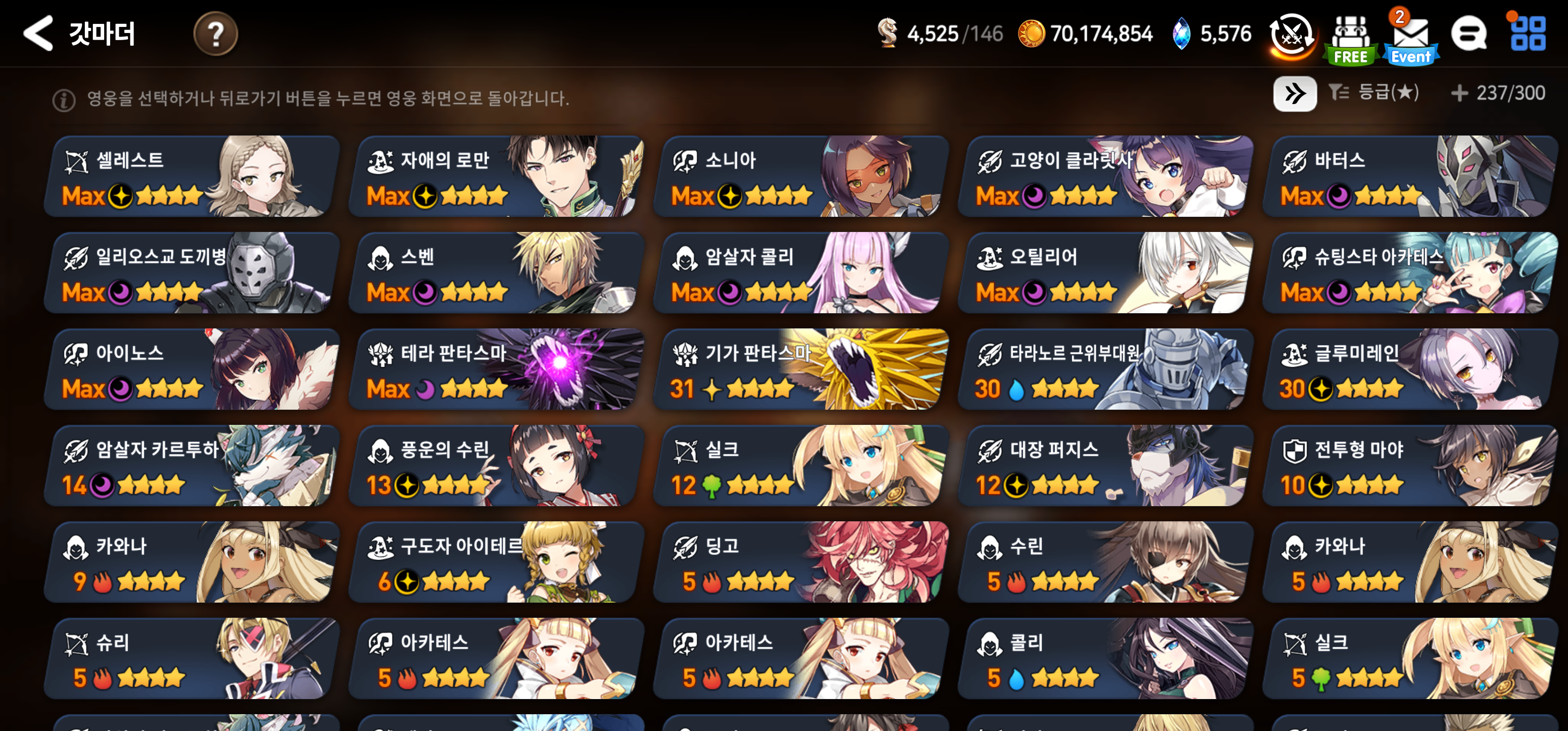Tap the blue gem currency icon

click(x=1181, y=34)
